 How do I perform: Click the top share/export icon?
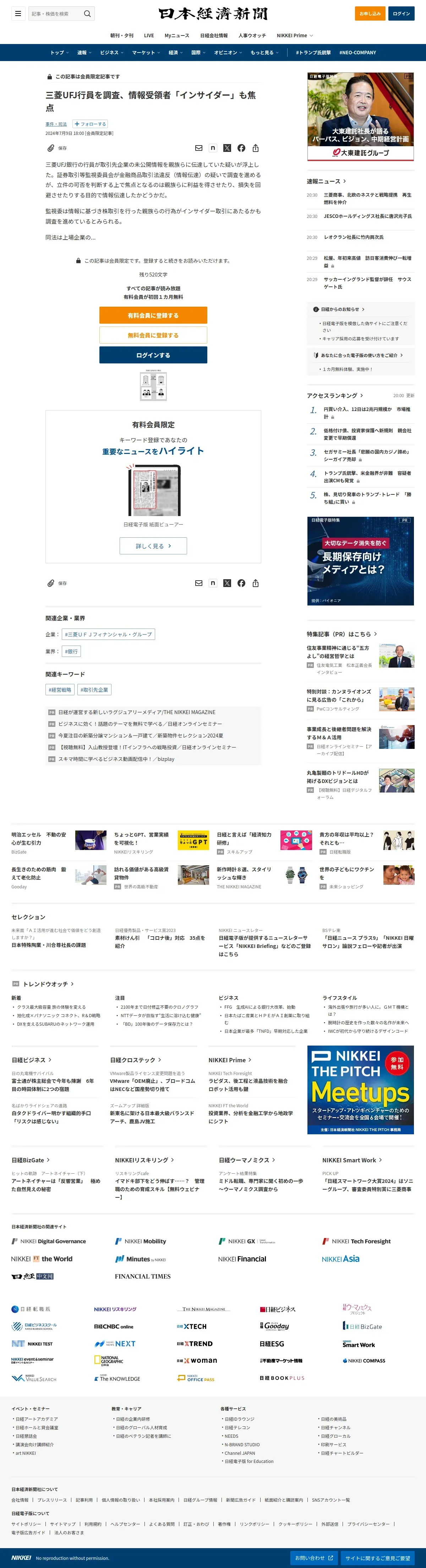pos(256,148)
